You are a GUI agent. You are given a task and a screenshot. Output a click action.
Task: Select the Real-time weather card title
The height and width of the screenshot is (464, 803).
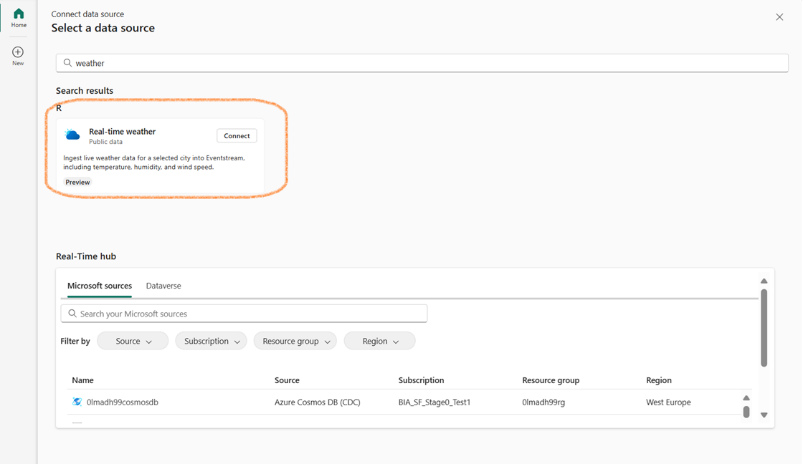tap(122, 132)
